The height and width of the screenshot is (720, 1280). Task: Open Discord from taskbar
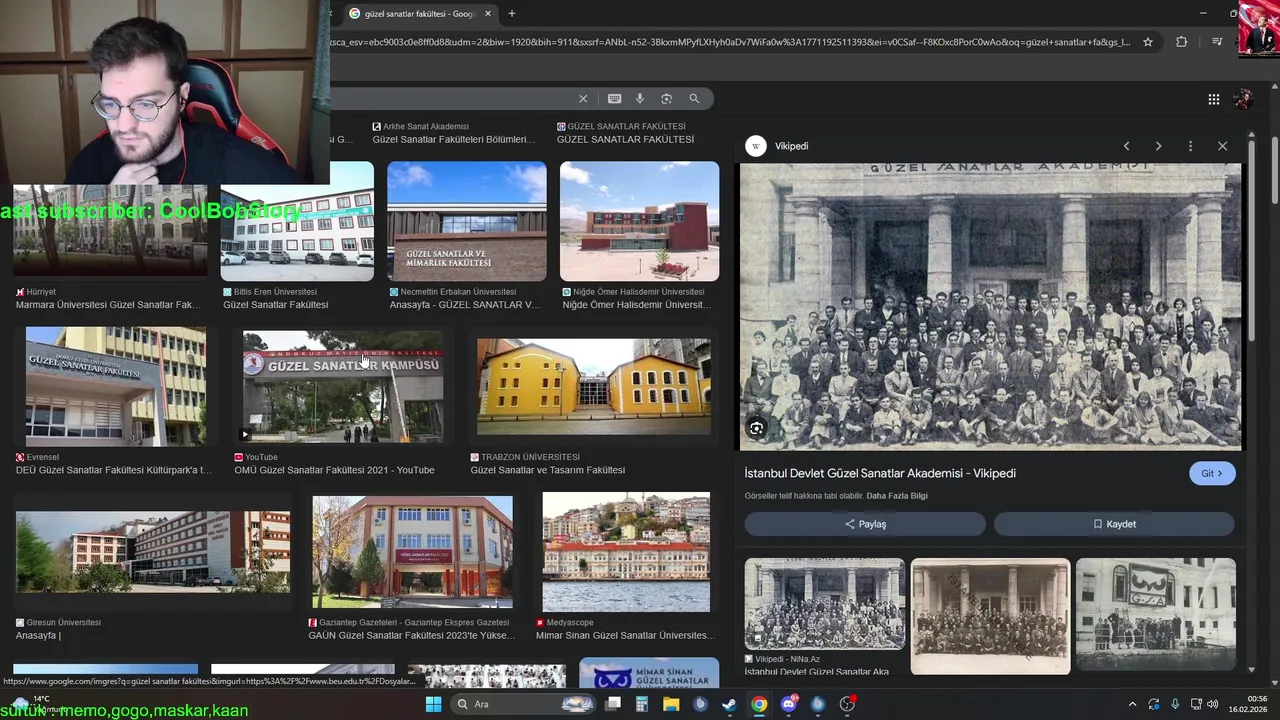click(789, 704)
